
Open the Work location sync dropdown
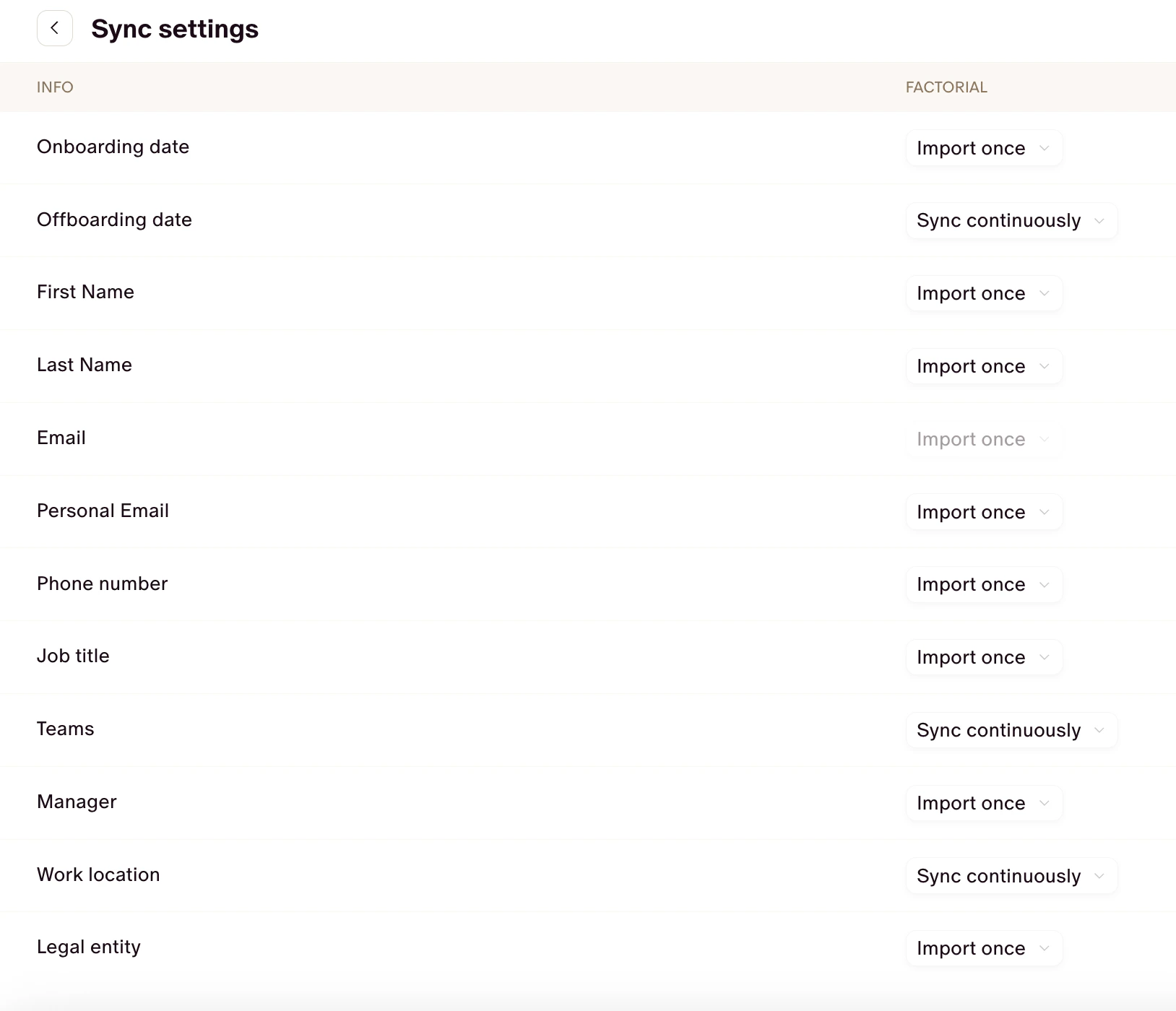pos(1011,875)
